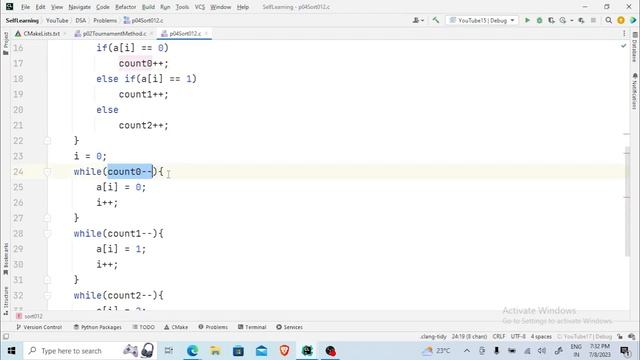Open Mail app from taskbar
This screenshot has width=640, height=360.
[x=261, y=351]
